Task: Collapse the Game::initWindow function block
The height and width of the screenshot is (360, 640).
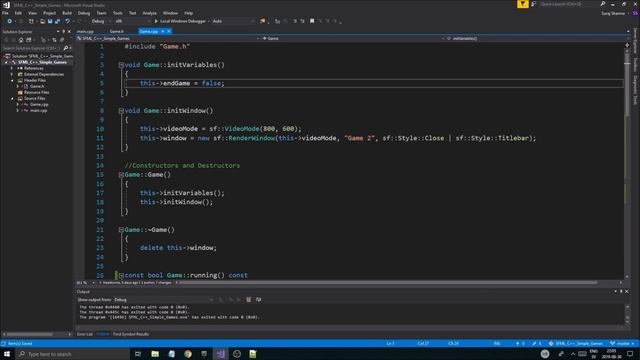Action: (121, 111)
